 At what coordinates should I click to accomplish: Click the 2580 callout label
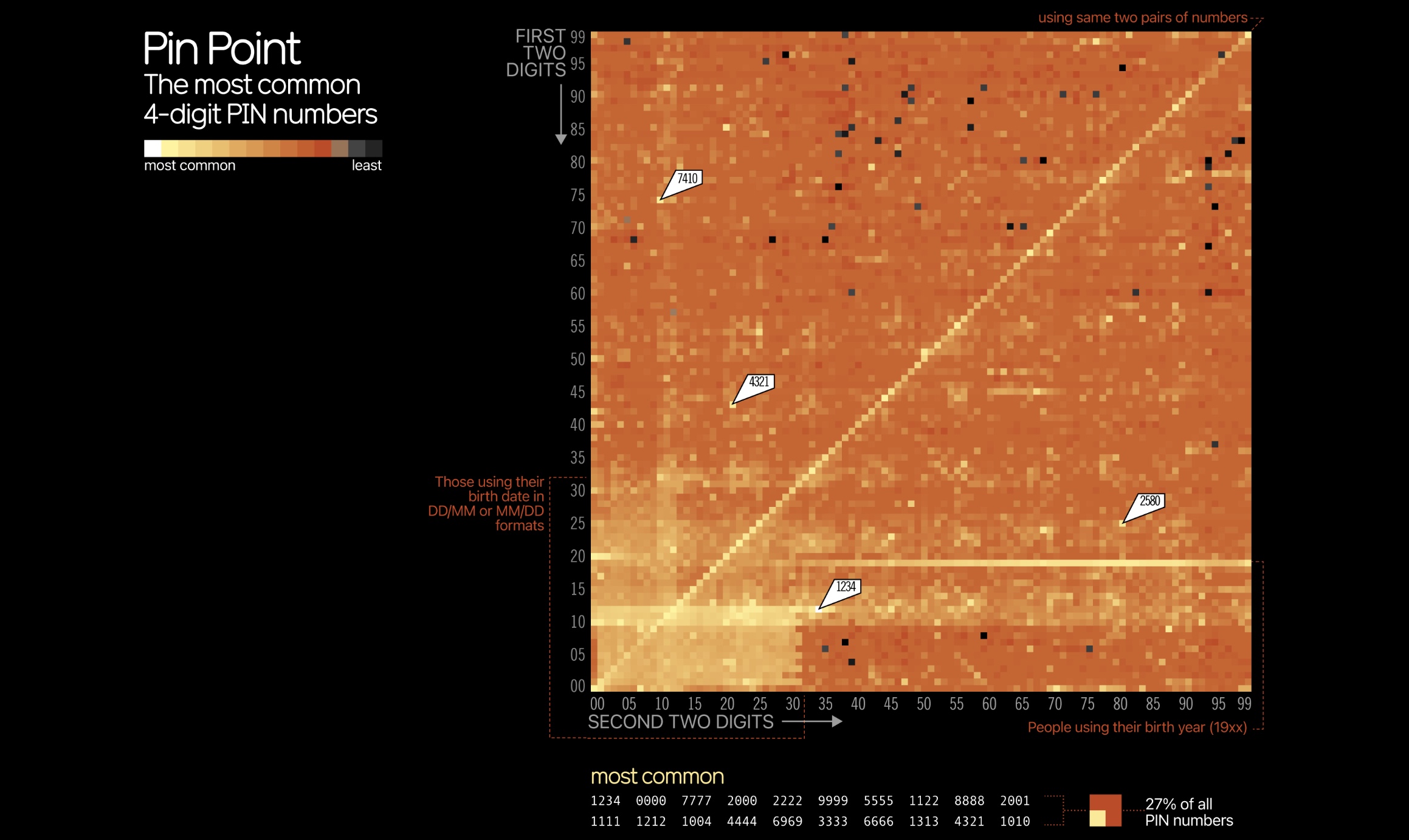[x=1149, y=501]
